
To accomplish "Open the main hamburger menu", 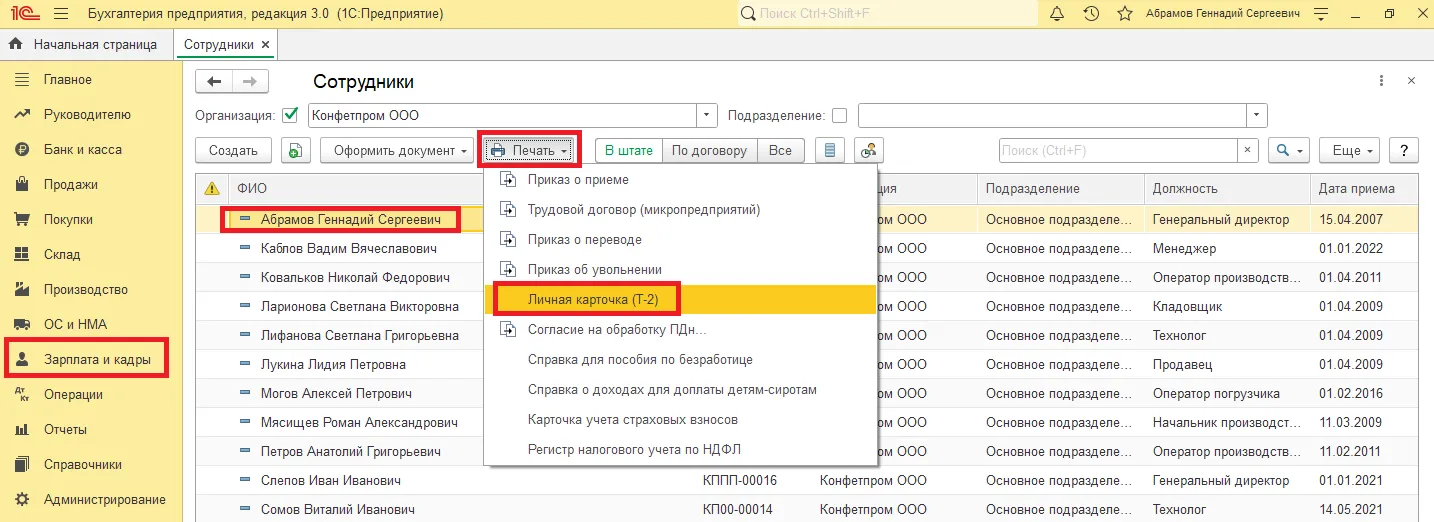I will click(x=61, y=14).
